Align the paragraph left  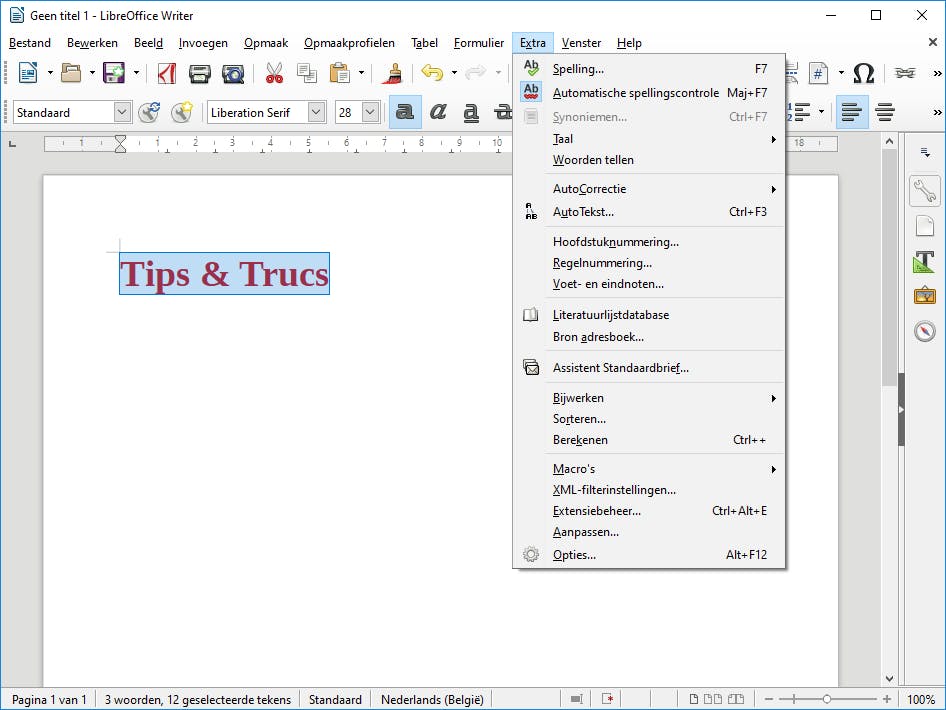tap(851, 112)
